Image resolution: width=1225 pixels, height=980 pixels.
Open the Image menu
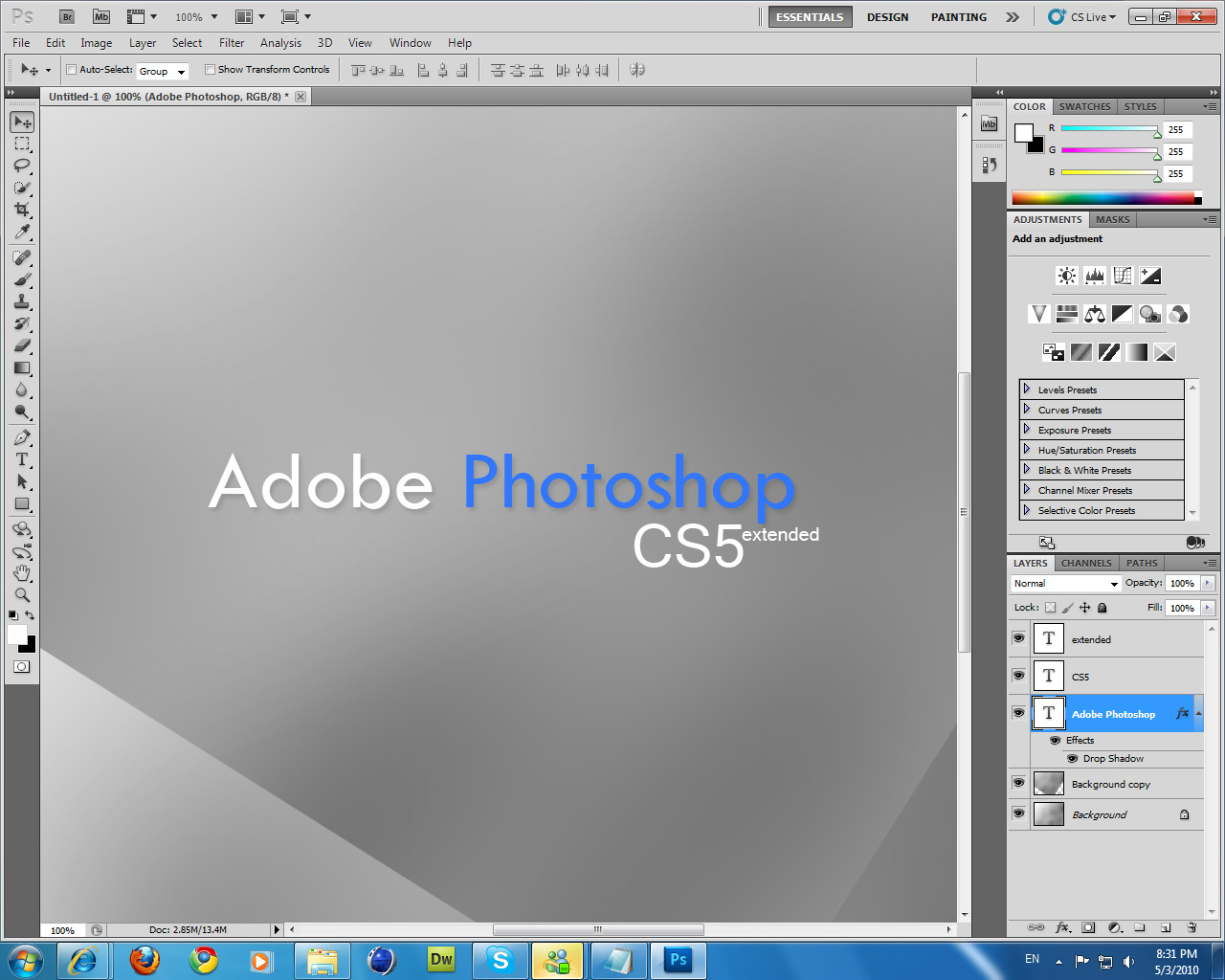coord(97,43)
